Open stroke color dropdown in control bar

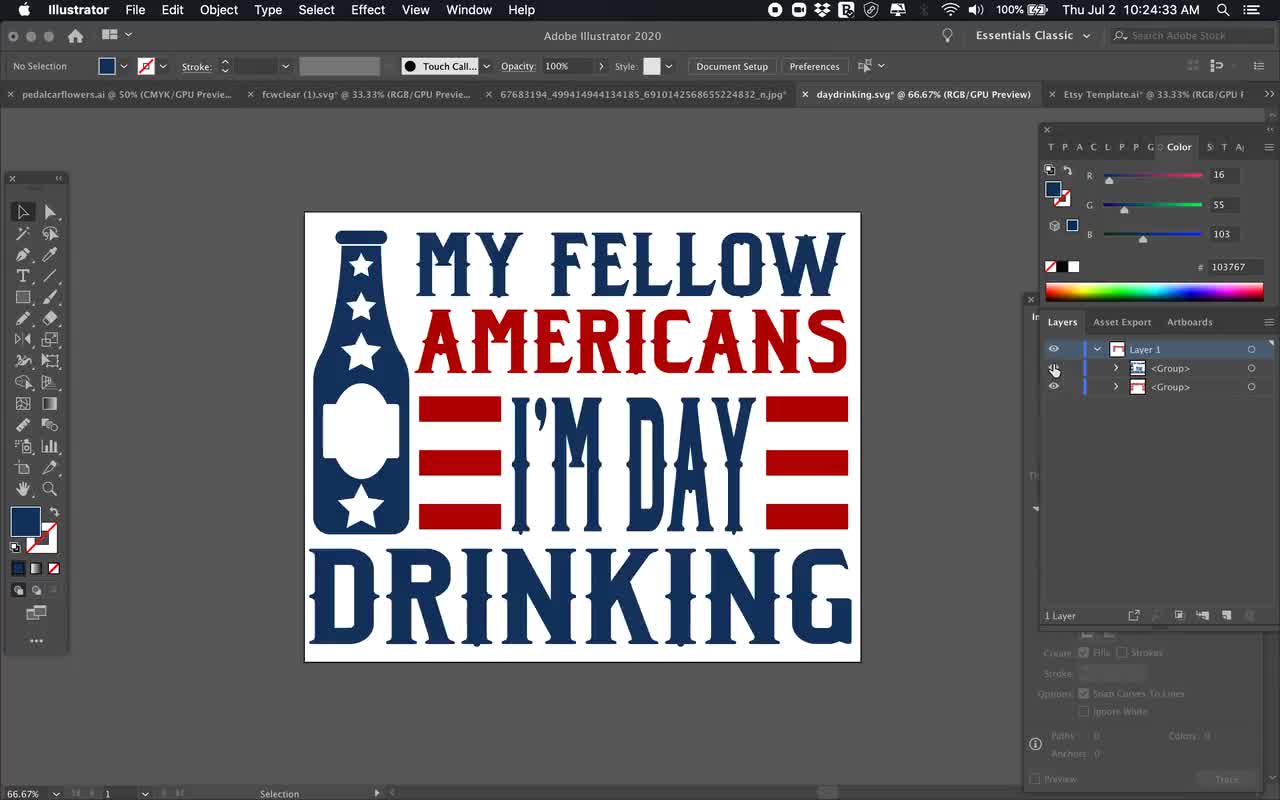pyautogui.click(x=163, y=66)
